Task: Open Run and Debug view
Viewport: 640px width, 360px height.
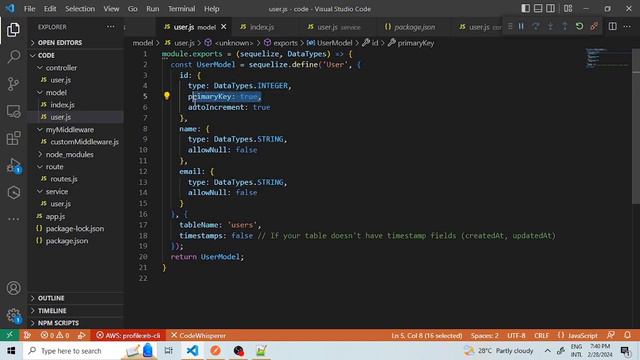Action: point(13,165)
